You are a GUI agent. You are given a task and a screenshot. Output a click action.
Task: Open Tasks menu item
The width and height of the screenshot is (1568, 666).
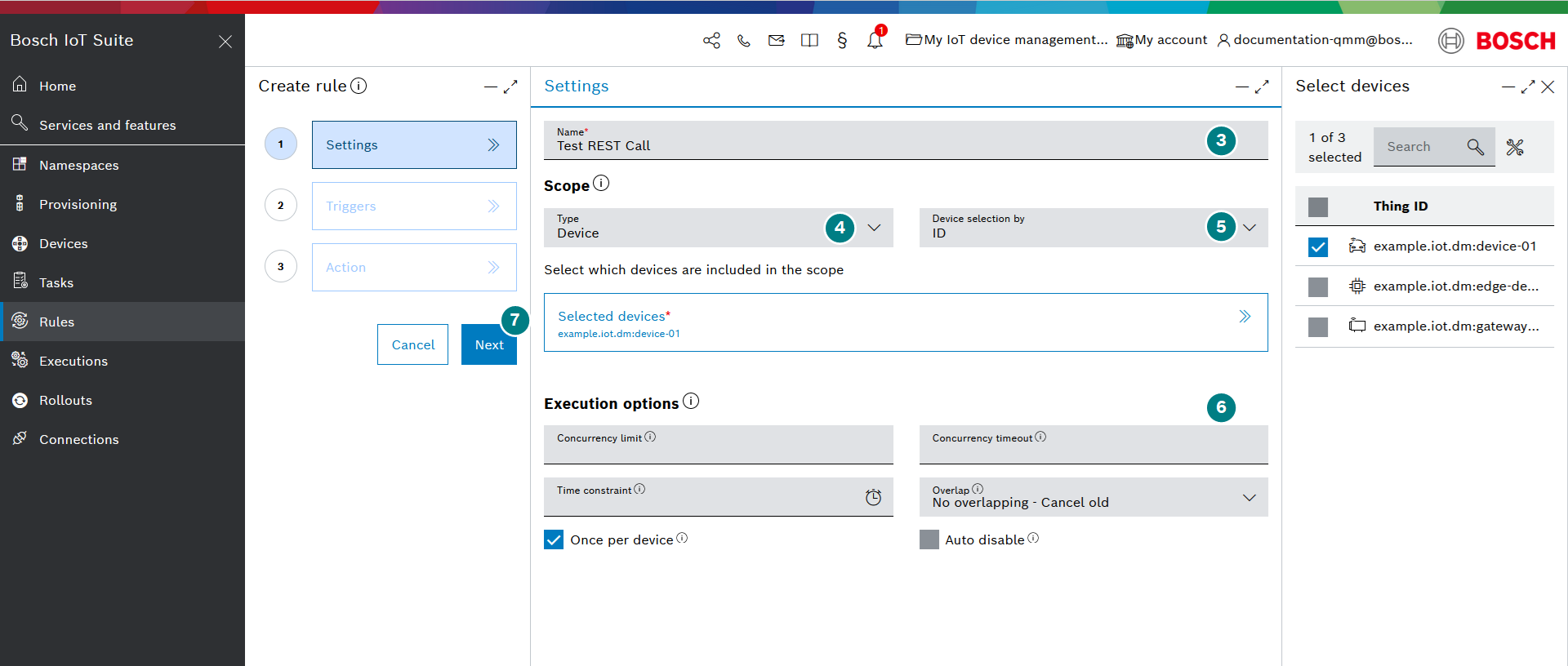(x=122, y=282)
